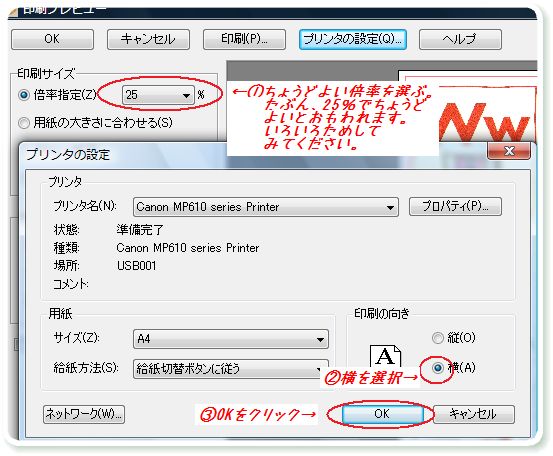553x456 pixels.
Task: Click the プロパティ(P)... button
Action: 455,206
